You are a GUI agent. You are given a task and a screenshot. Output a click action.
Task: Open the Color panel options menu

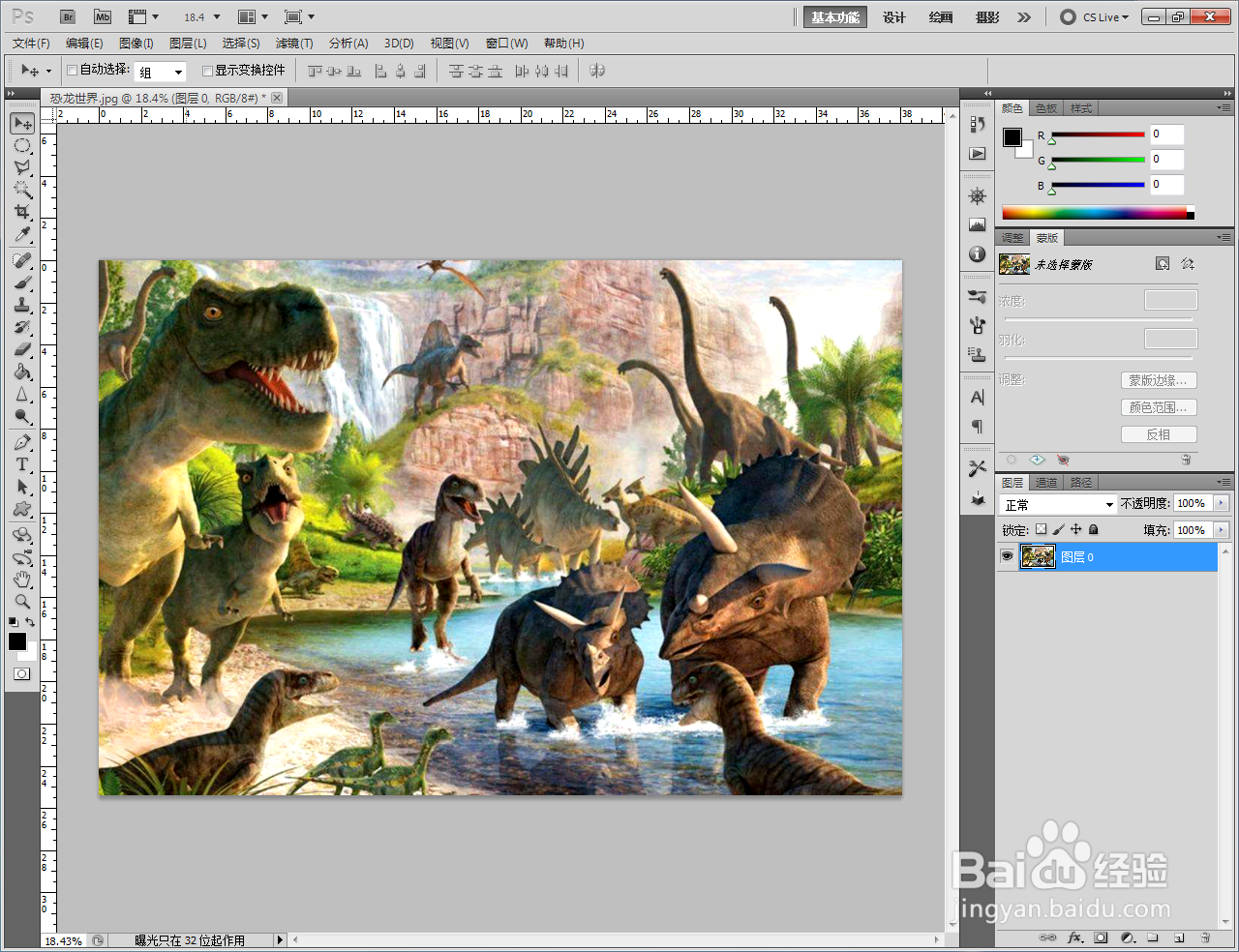coord(1224,108)
